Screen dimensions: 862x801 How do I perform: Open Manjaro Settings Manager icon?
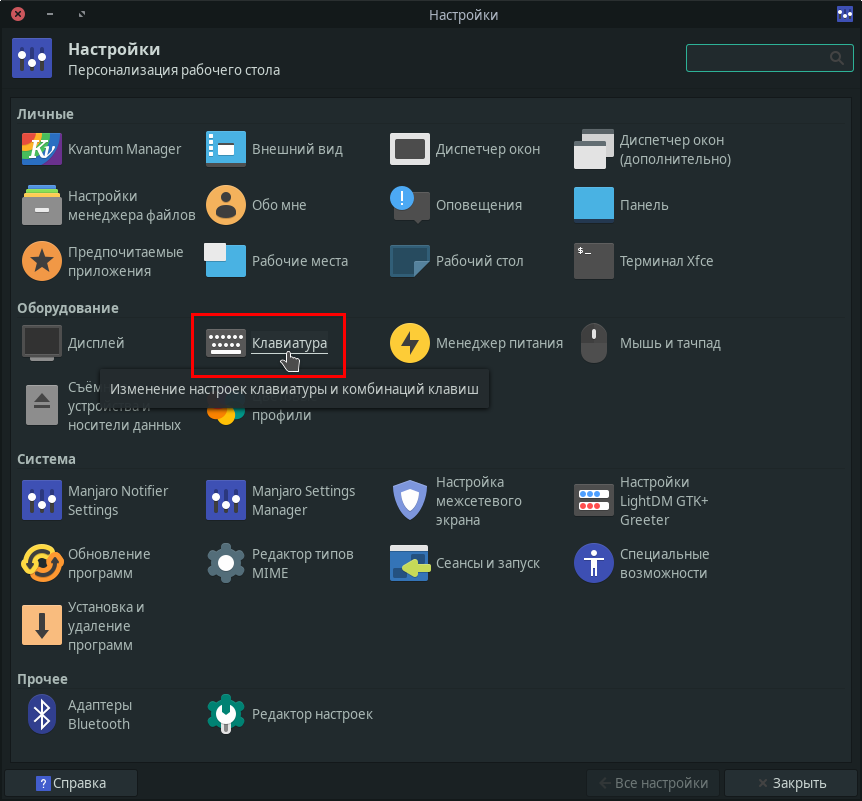point(225,500)
